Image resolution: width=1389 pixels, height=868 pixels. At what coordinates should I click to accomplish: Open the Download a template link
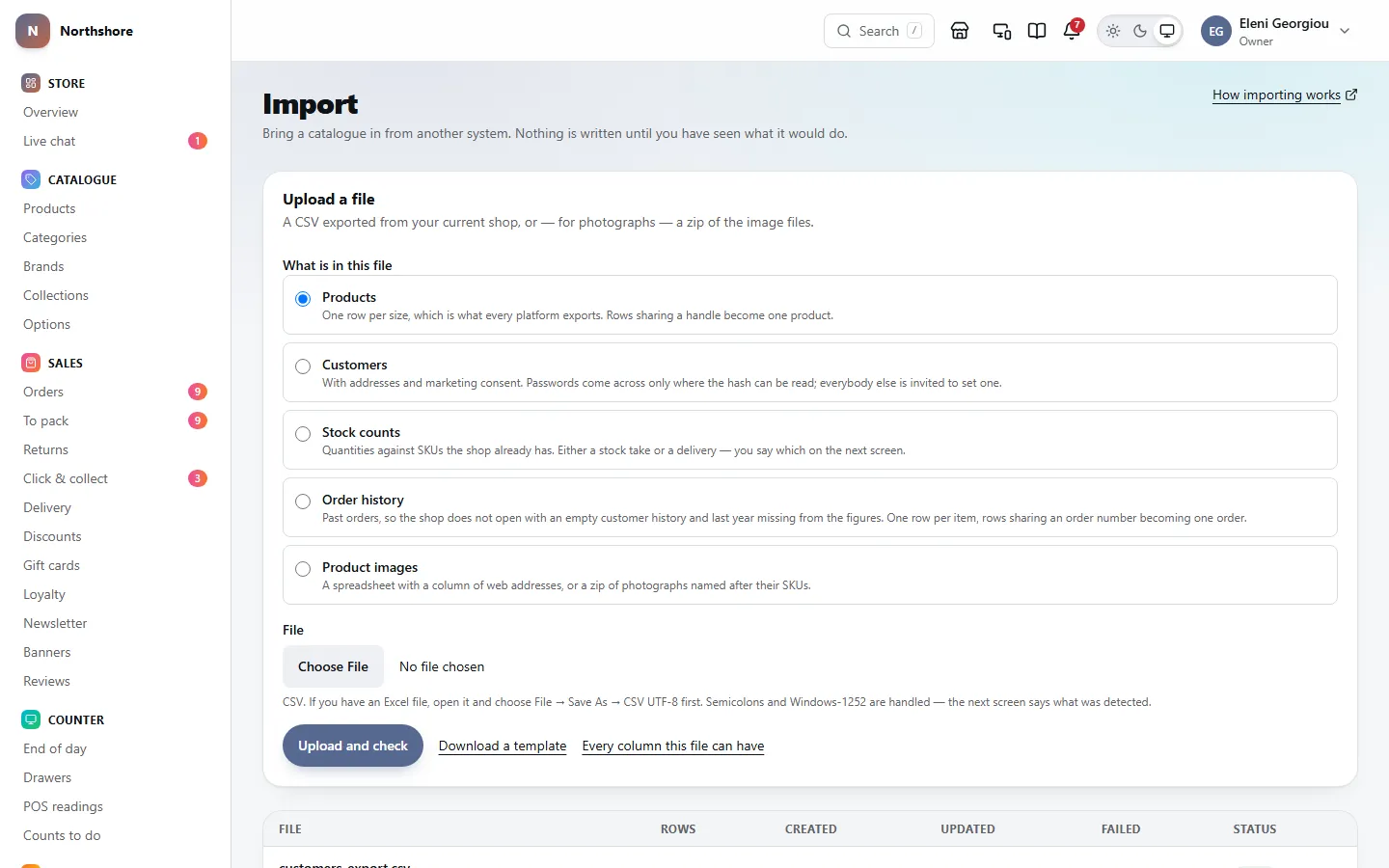click(x=503, y=746)
